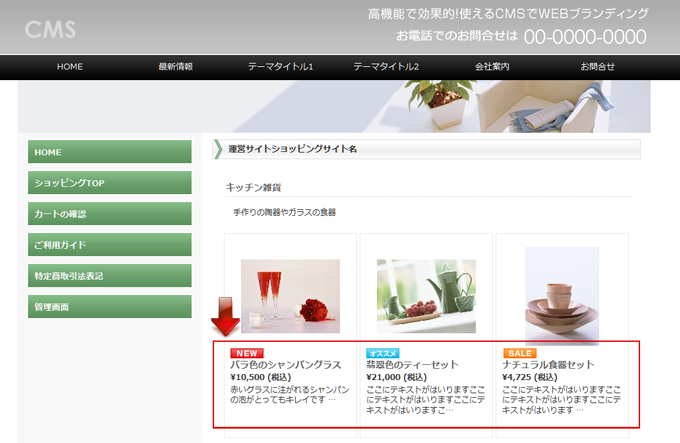Open カートの確認 sidebar button
The image size is (680, 443).
click(110, 214)
